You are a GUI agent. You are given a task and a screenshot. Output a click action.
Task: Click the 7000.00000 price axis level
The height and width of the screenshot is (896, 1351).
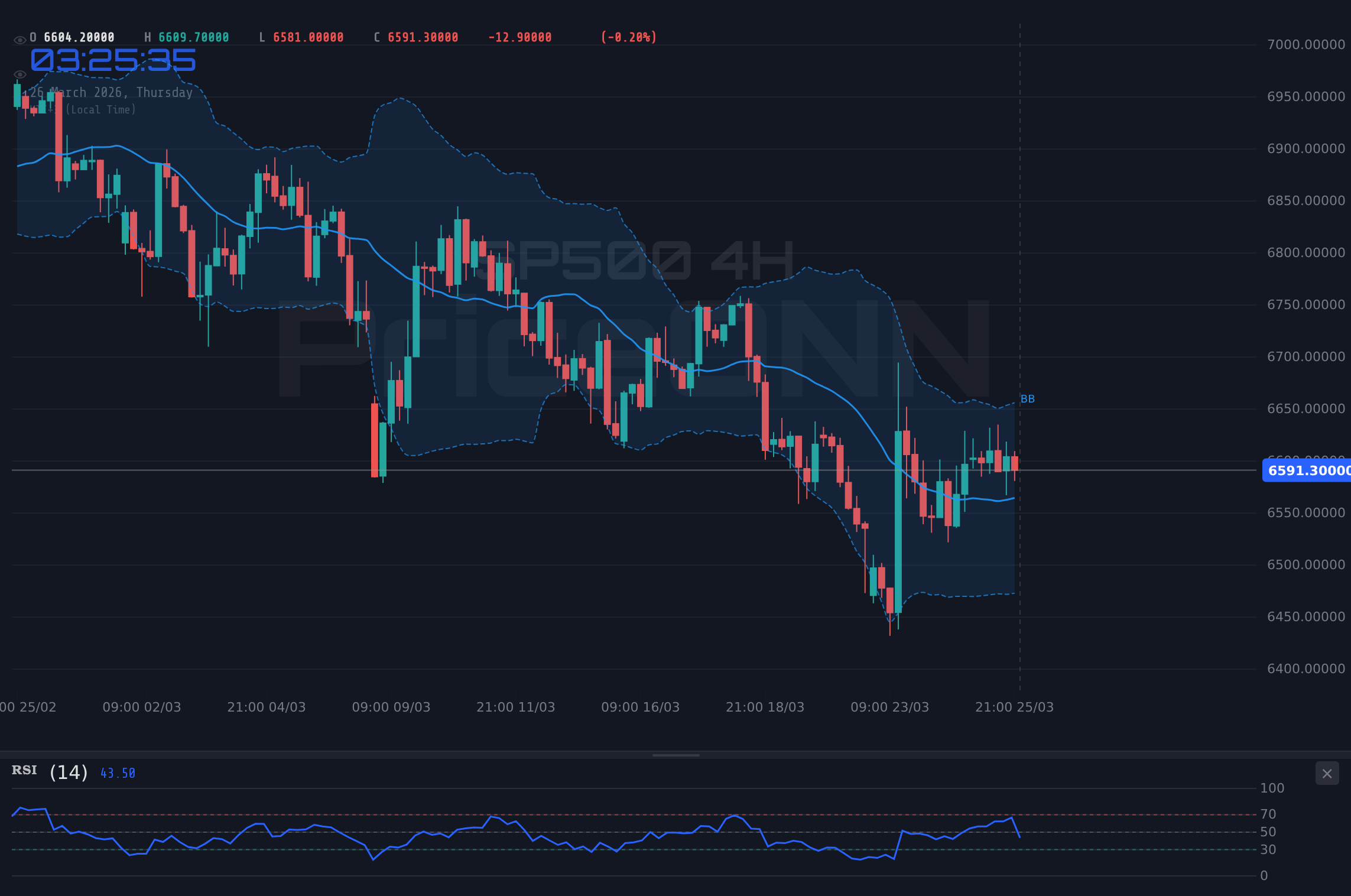(x=1307, y=44)
